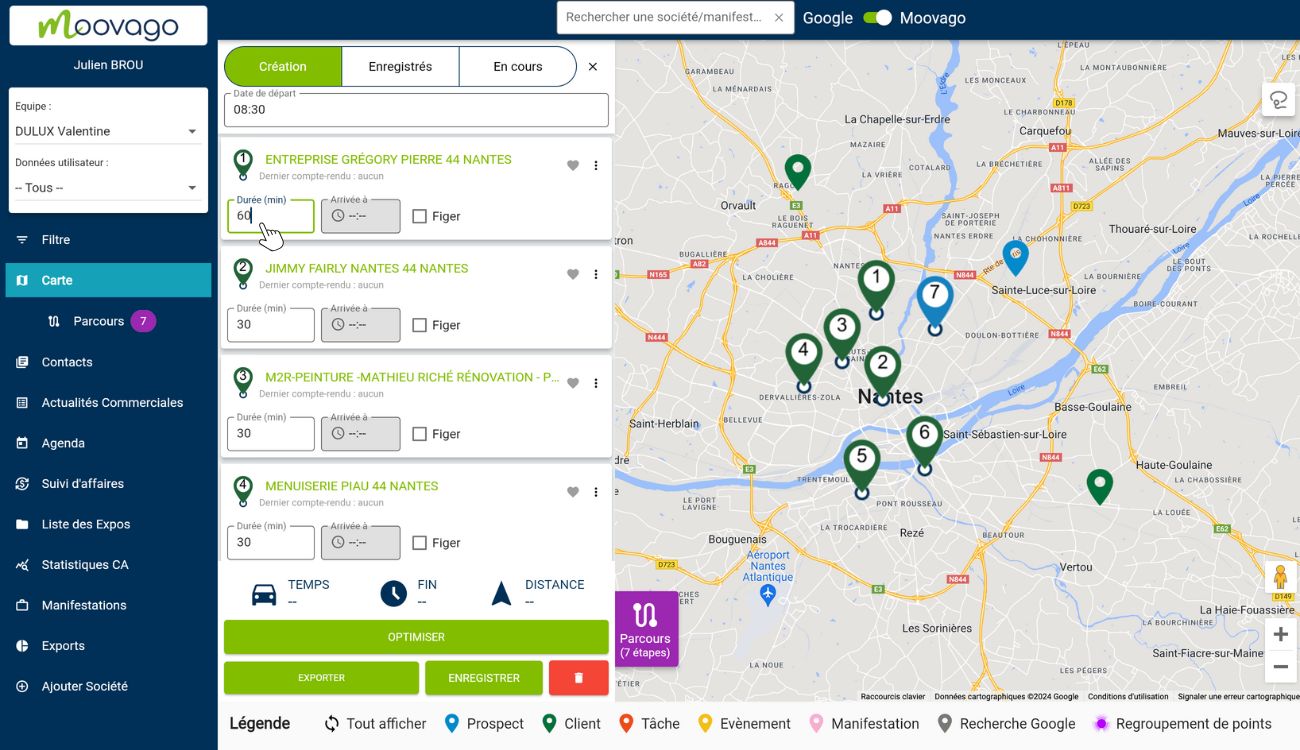Click the ENREGISTRER button

click(x=484, y=678)
